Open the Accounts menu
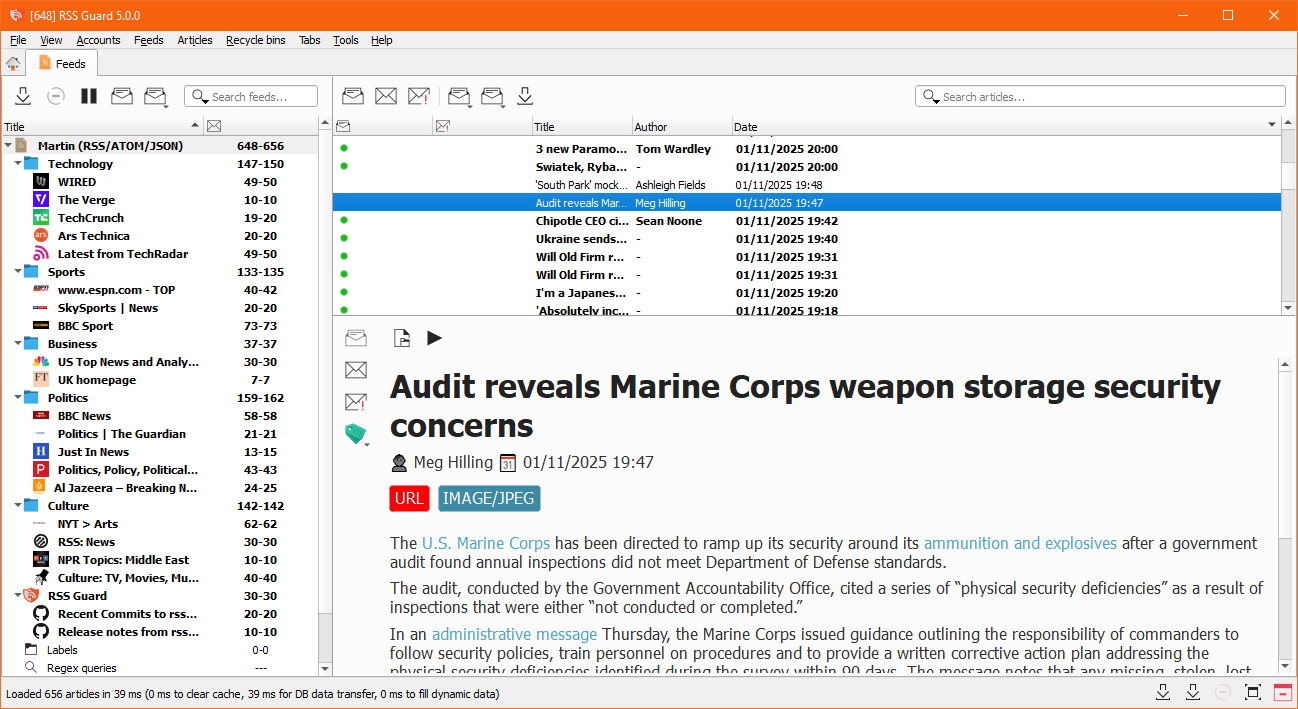1298x709 pixels. [98, 40]
